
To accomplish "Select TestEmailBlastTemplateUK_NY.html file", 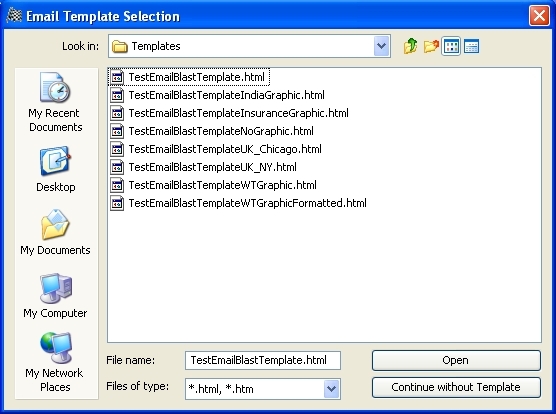I will click(x=204, y=167).
